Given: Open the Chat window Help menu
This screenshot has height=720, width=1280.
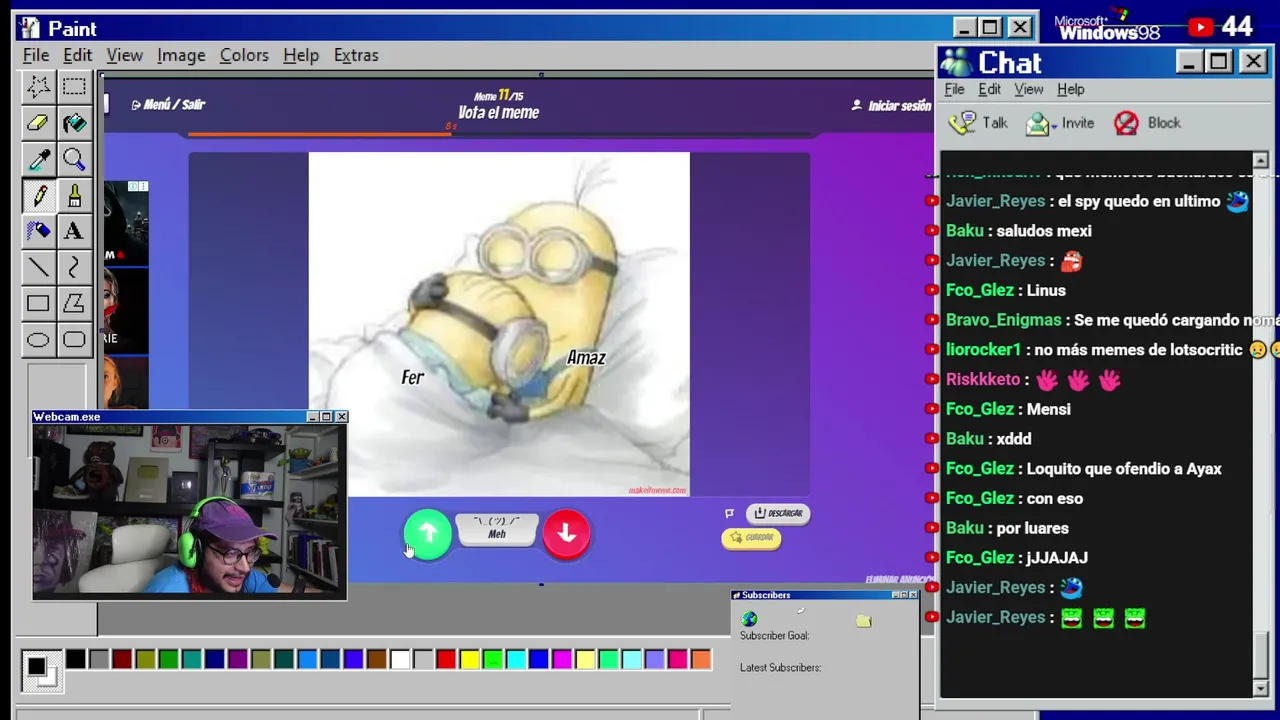Looking at the screenshot, I should (1070, 89).
